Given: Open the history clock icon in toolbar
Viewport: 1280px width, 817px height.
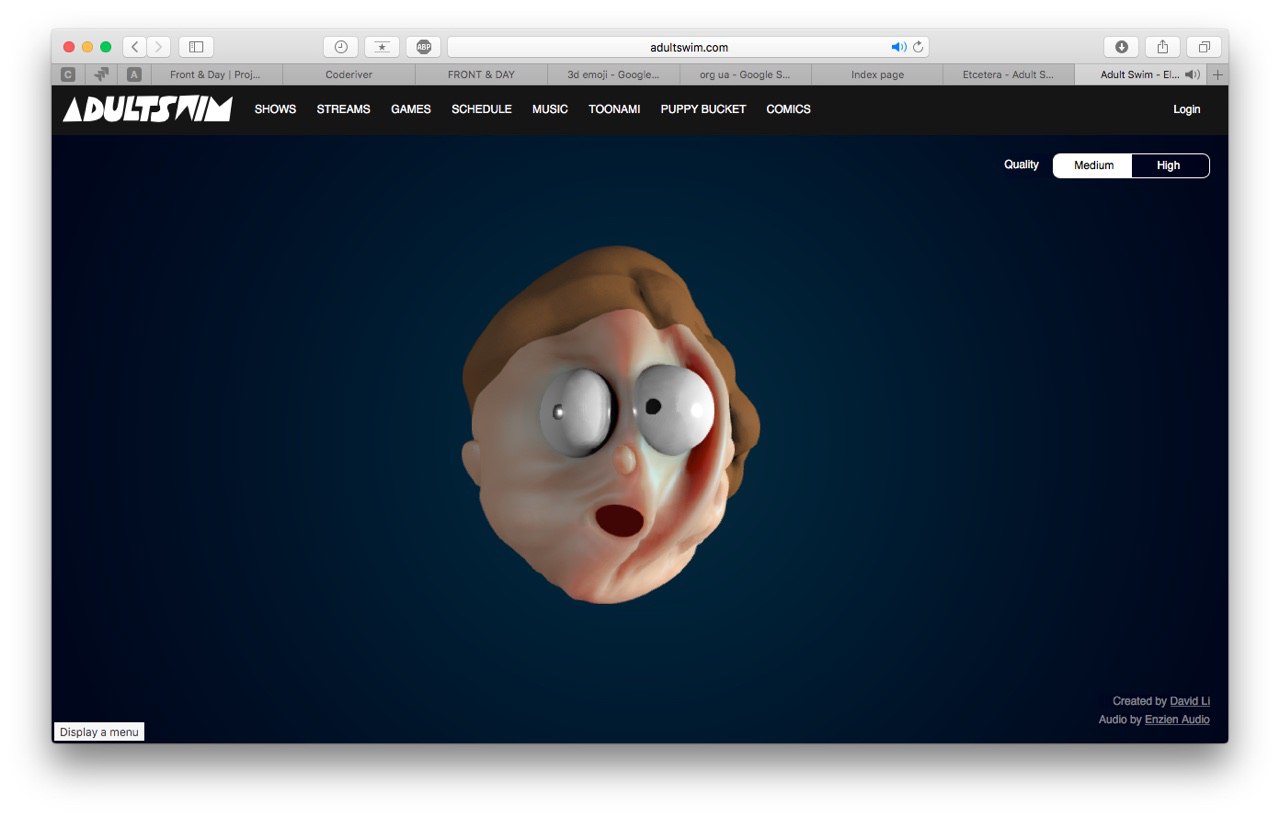Looking at the screenshot, I should (341, 47).
